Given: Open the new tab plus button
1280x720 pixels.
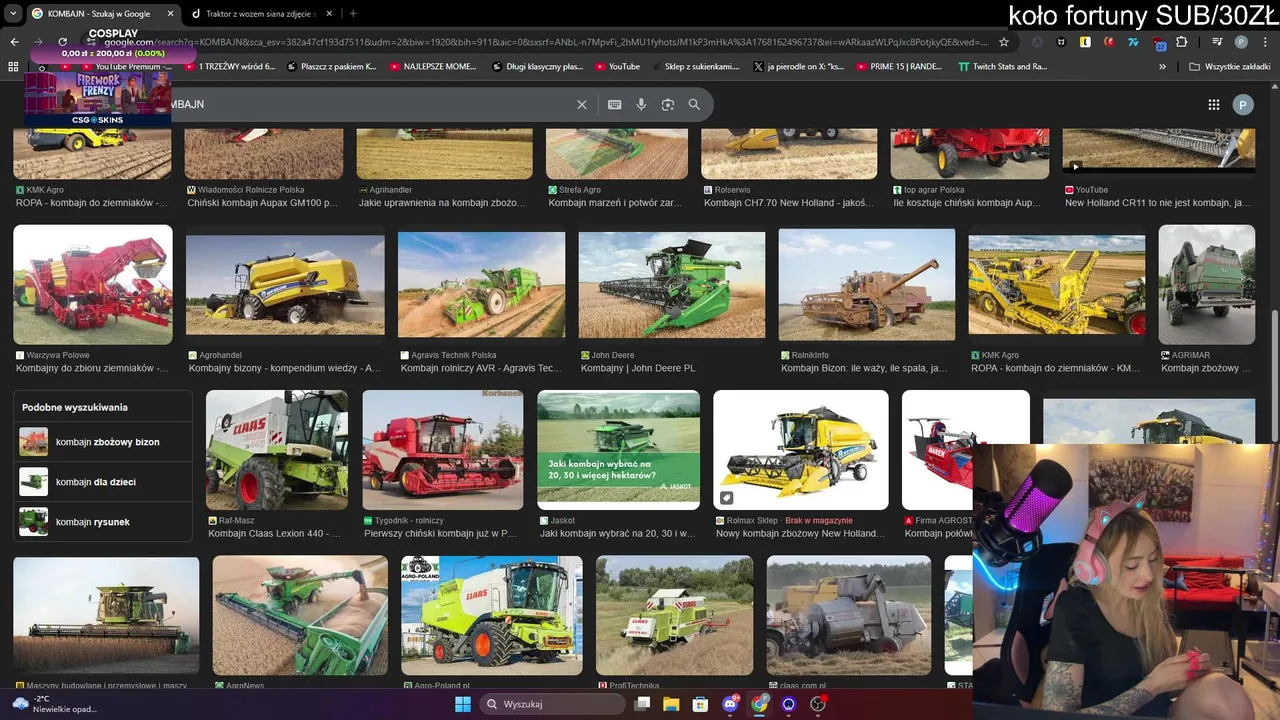Looking at the screenshot, I should (x=353, y=14).
